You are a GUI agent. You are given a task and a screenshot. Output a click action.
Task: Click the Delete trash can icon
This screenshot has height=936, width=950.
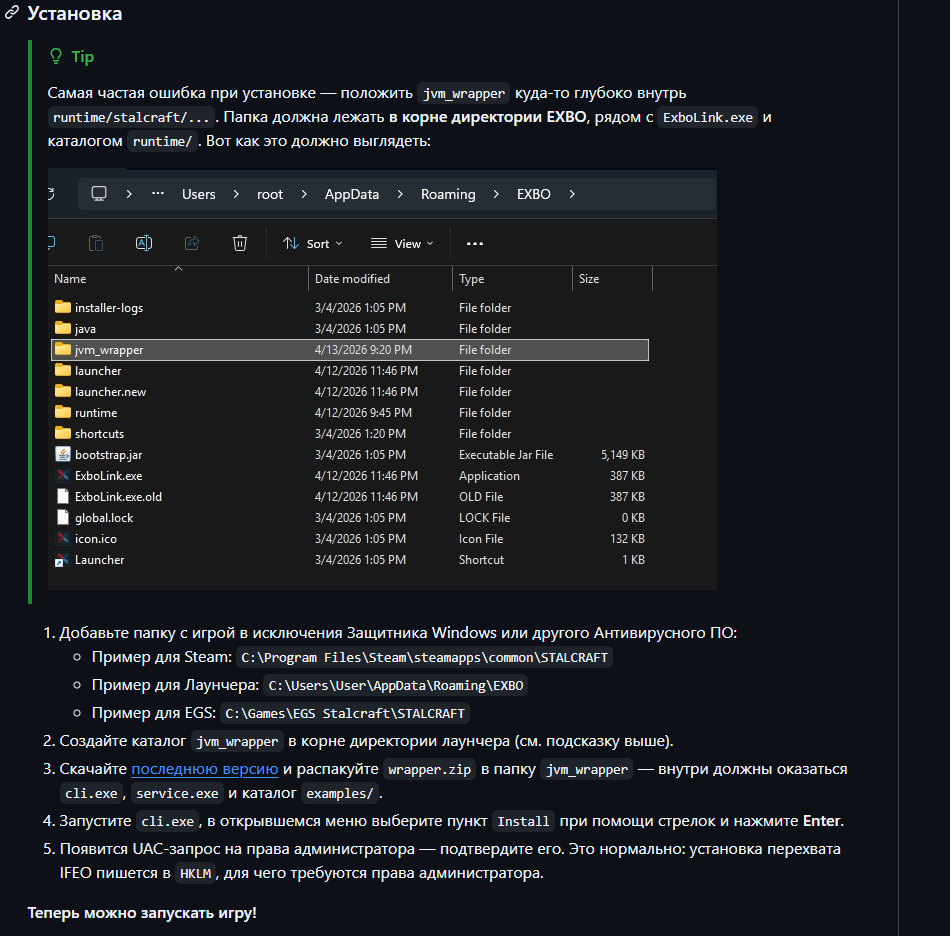point(240,243)
